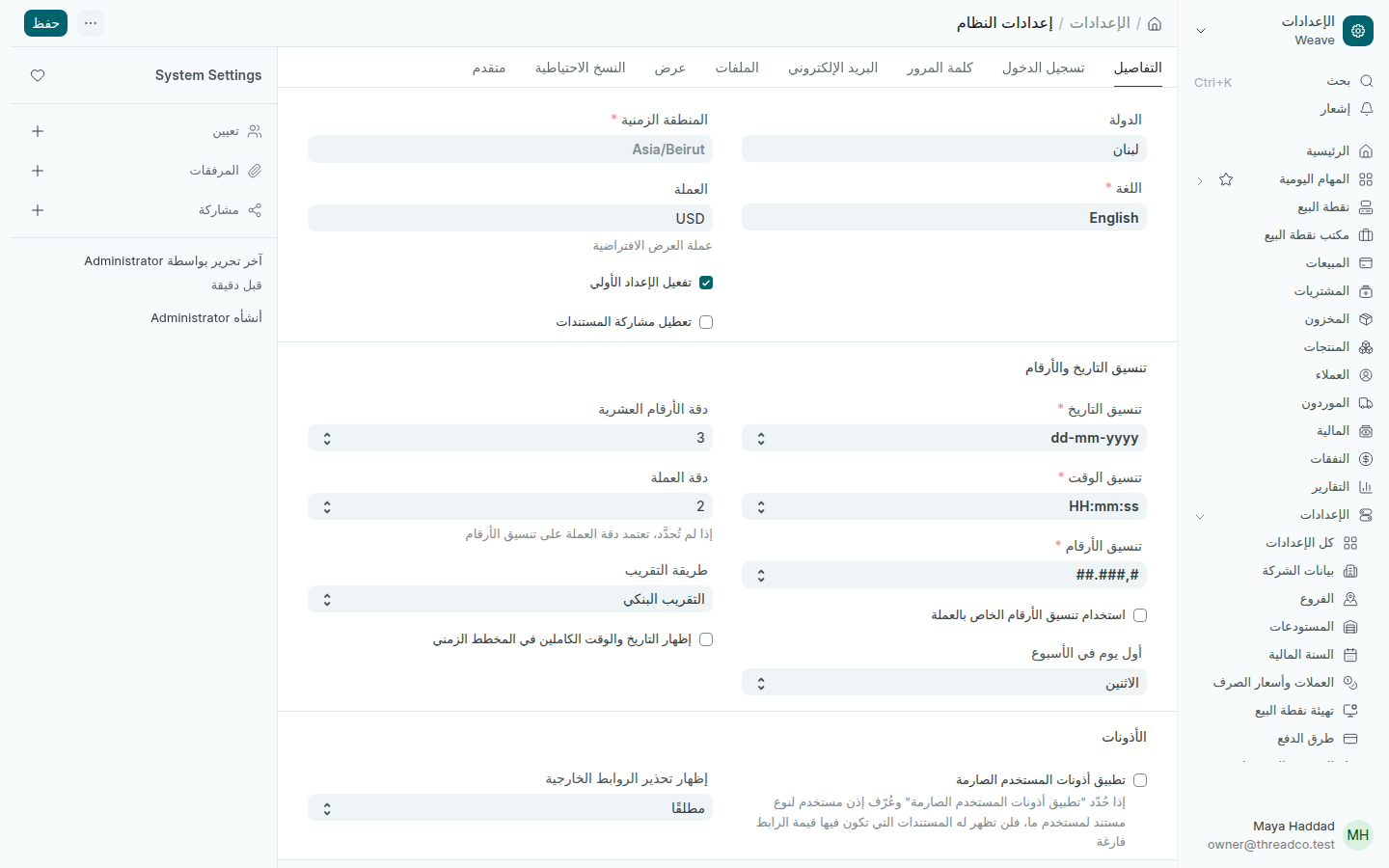Click the المخزون box icon in sidebar

pos(1366,319)
